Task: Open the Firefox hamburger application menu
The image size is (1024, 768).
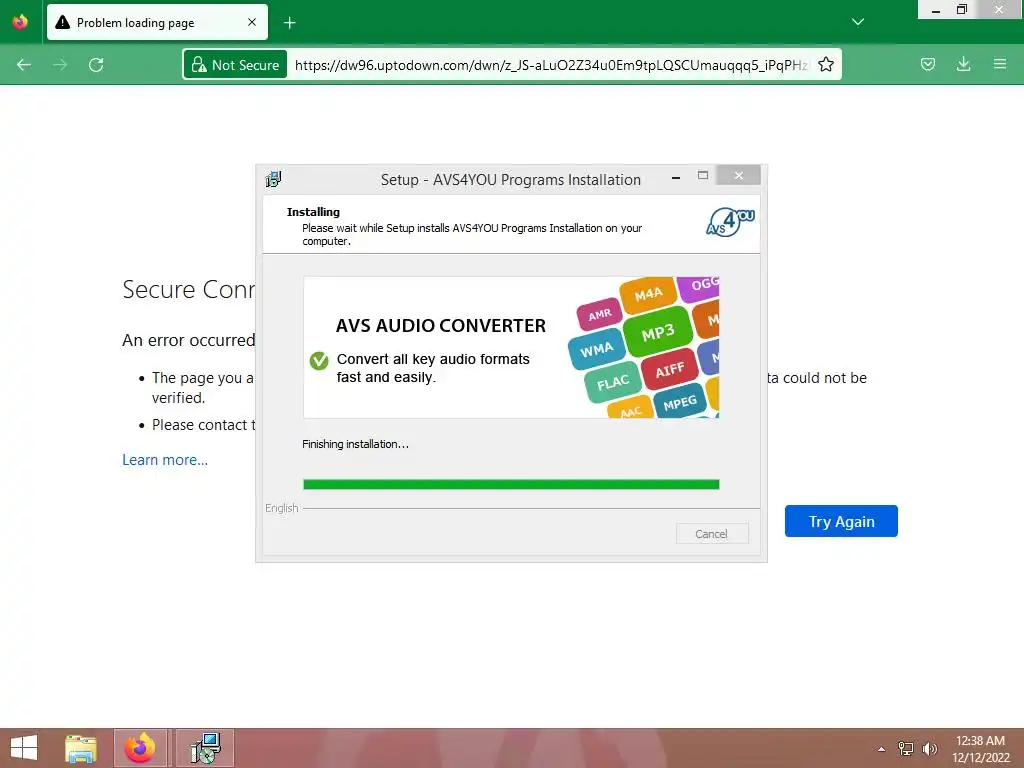Action: tap(999, 64)
